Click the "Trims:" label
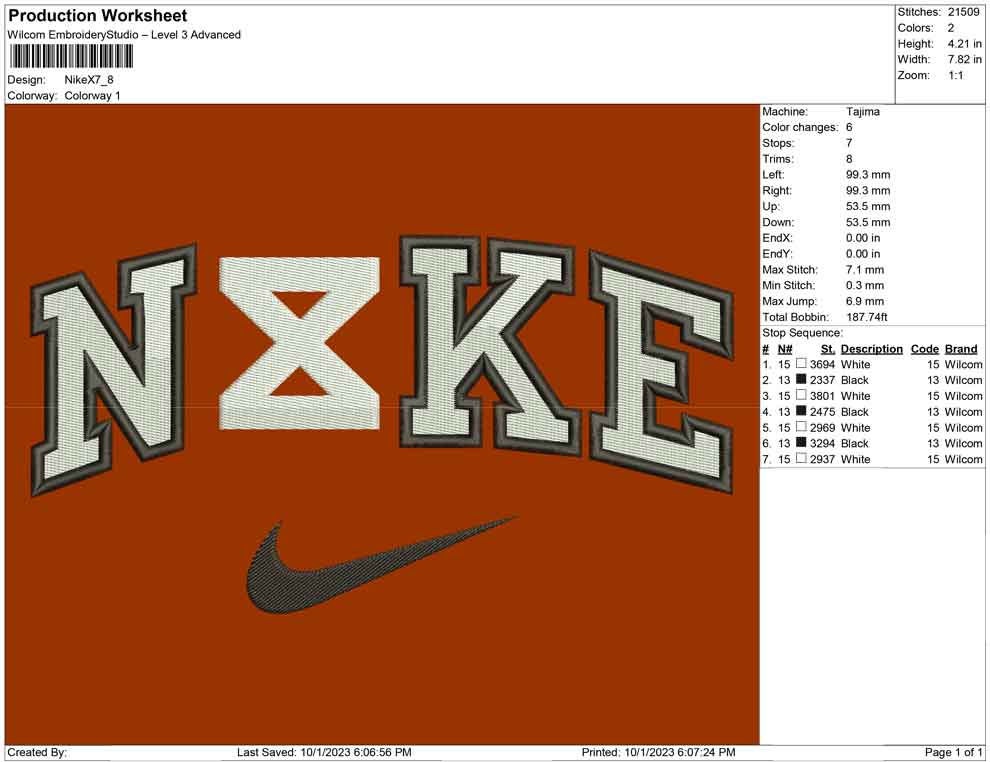 point(778,158)
